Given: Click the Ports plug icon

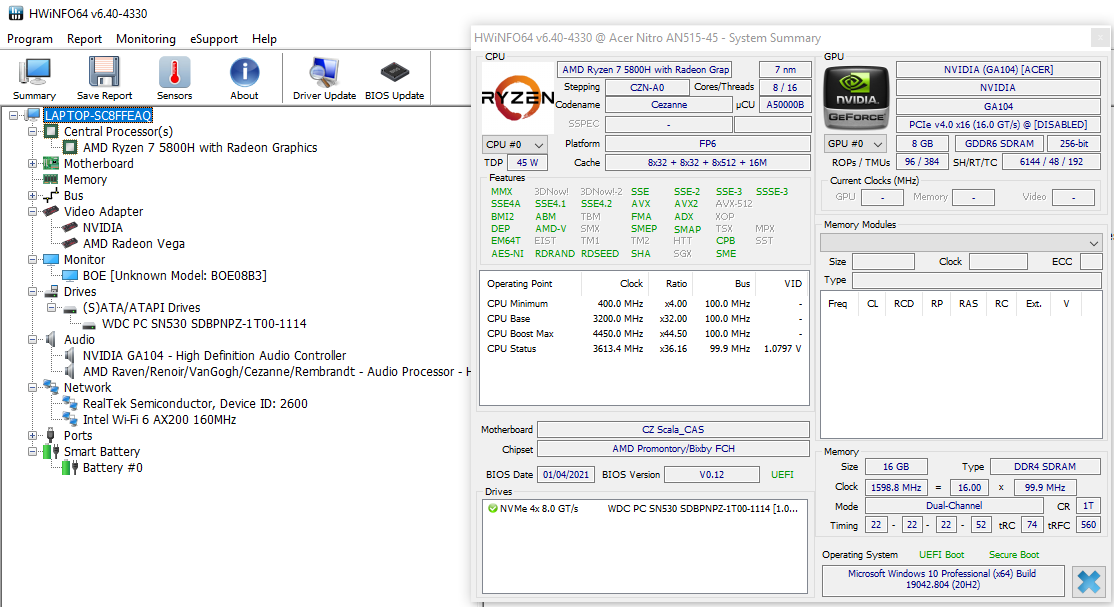Looking at the screenshot, I should [50, 435].
